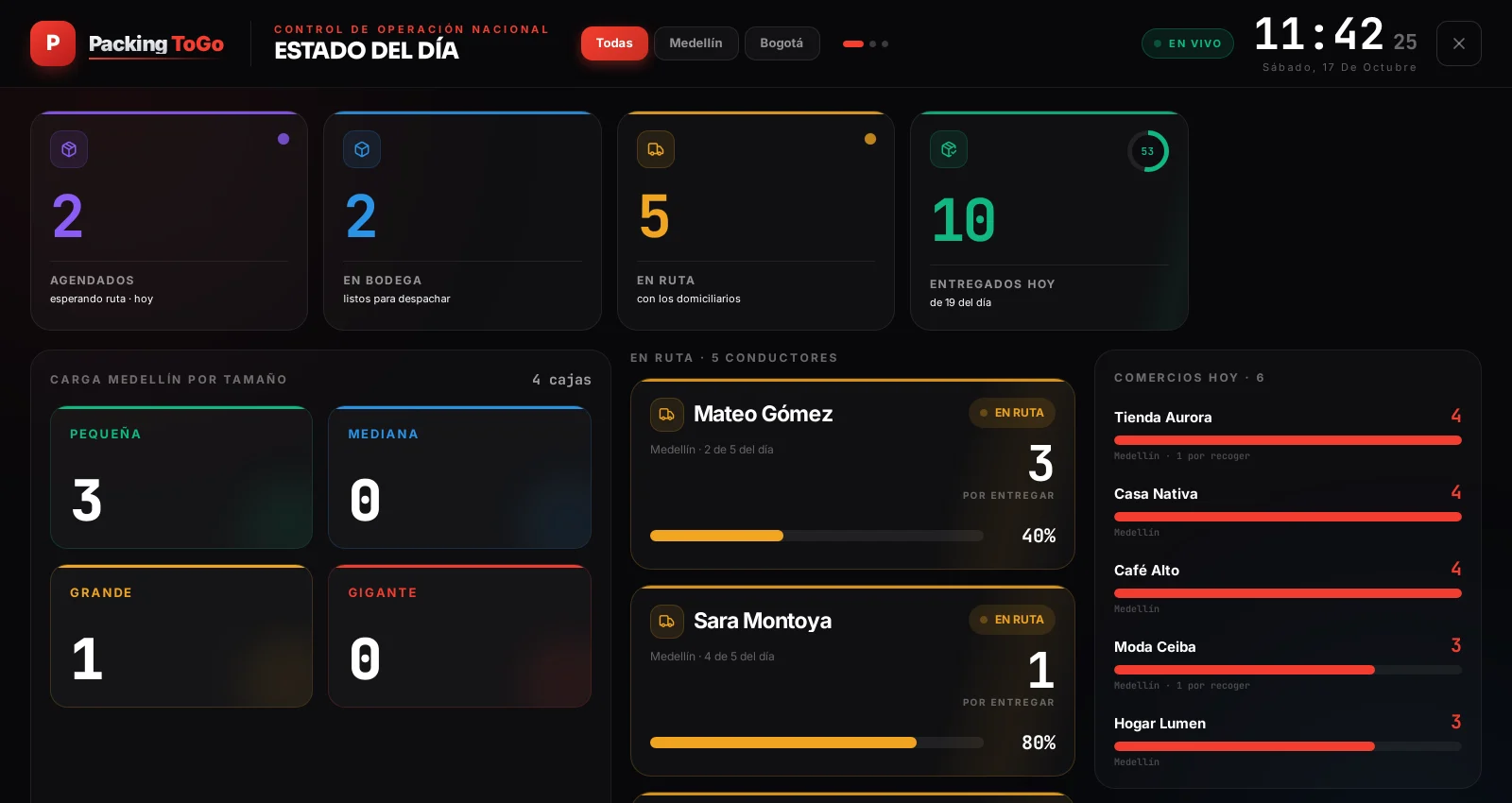Click the purple status dot on Agendados card
This screenshot has width=1512, height=803.
pos(283,139)
